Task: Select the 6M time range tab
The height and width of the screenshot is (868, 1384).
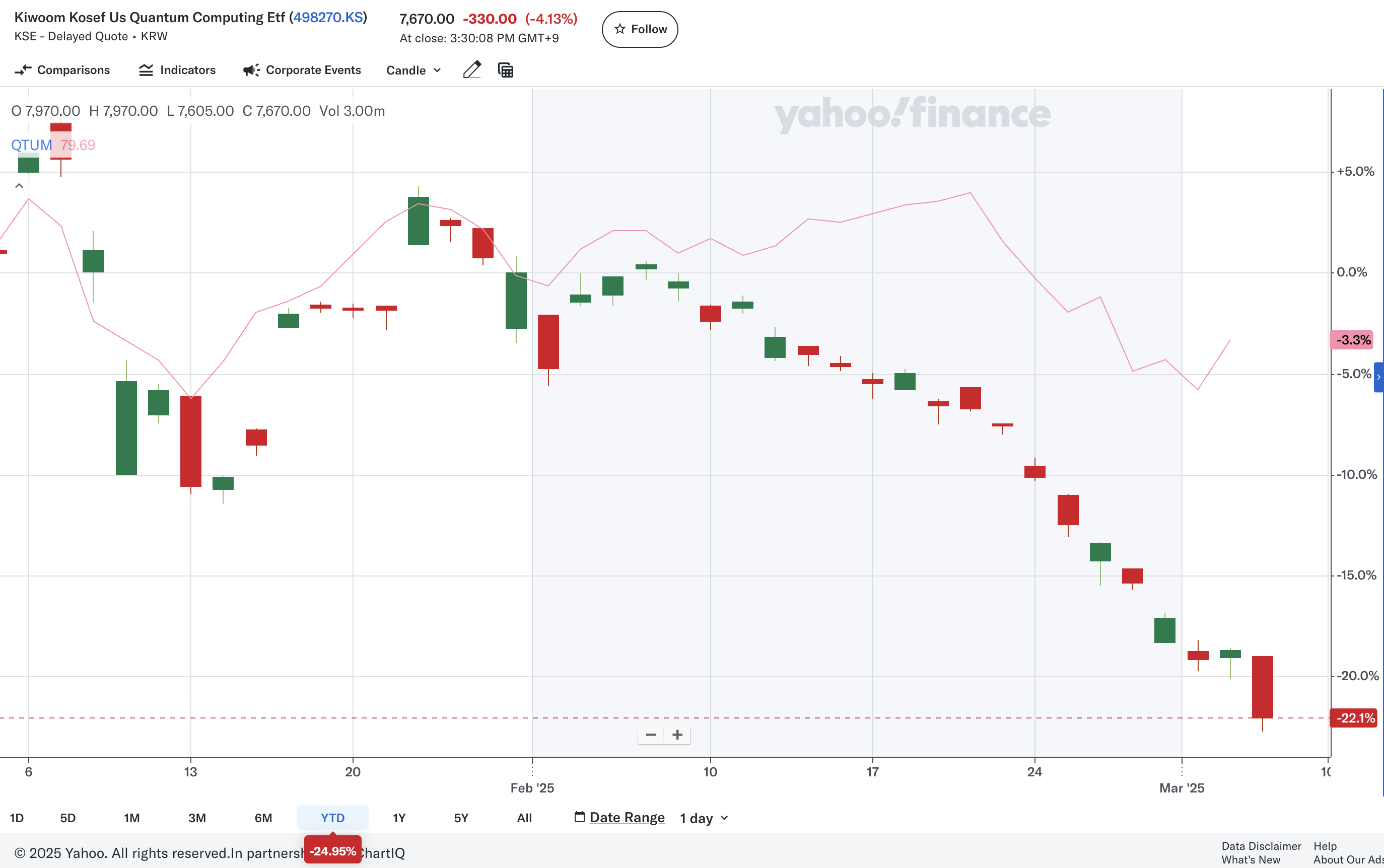Action: click(x=263, y=818)
